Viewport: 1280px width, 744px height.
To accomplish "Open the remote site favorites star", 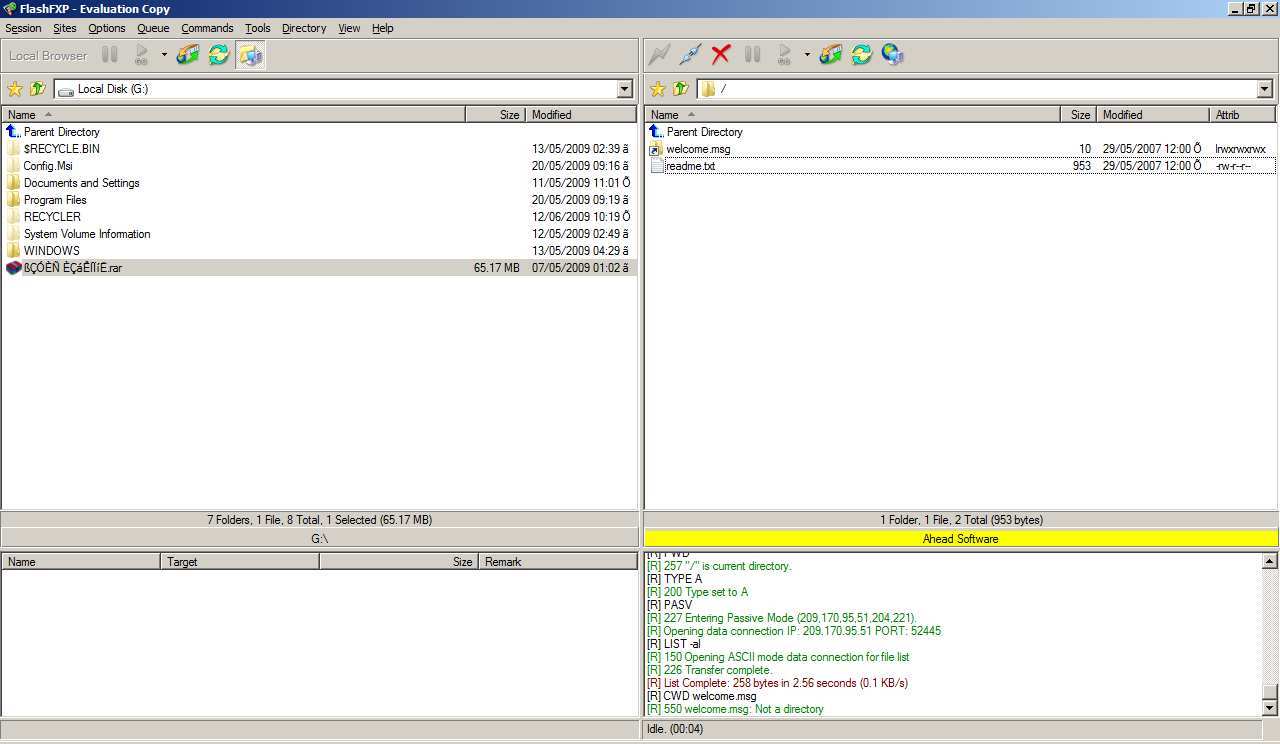I will coord(657,89).
